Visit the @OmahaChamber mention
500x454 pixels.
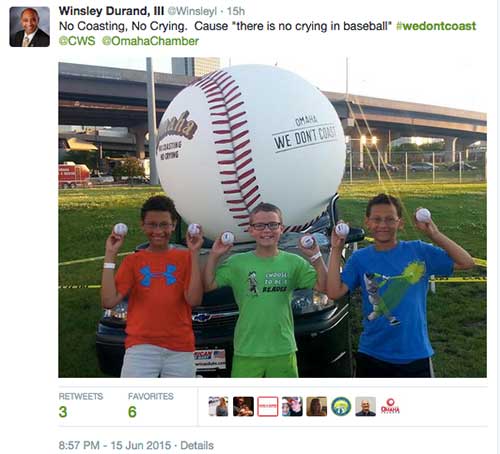pos(150,41)
